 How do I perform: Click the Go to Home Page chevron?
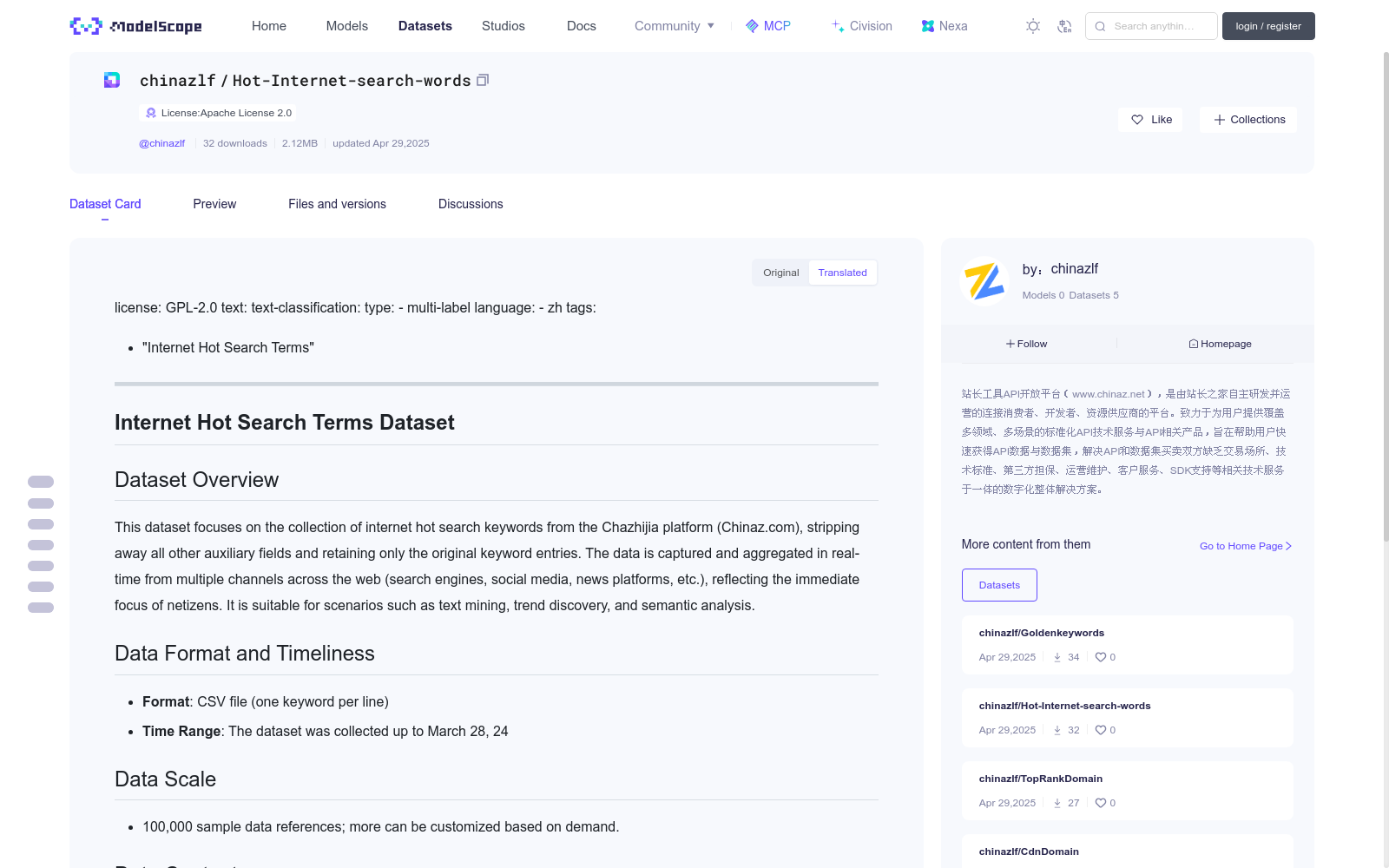tap(1288, 546)
